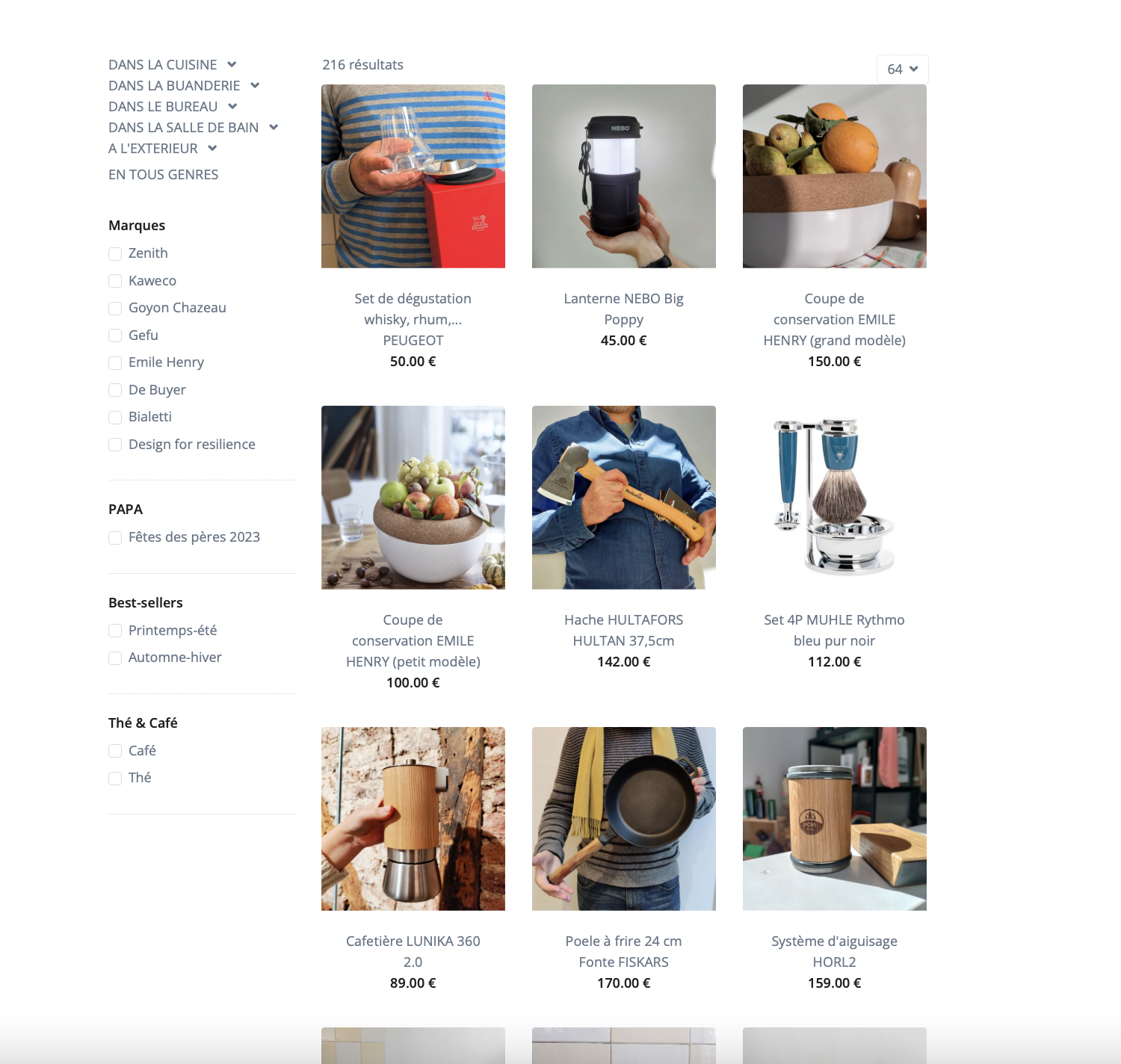The image size is (1121, 1064).
Task: Open EN TOUS GENRES category
Action: [163, 175]
